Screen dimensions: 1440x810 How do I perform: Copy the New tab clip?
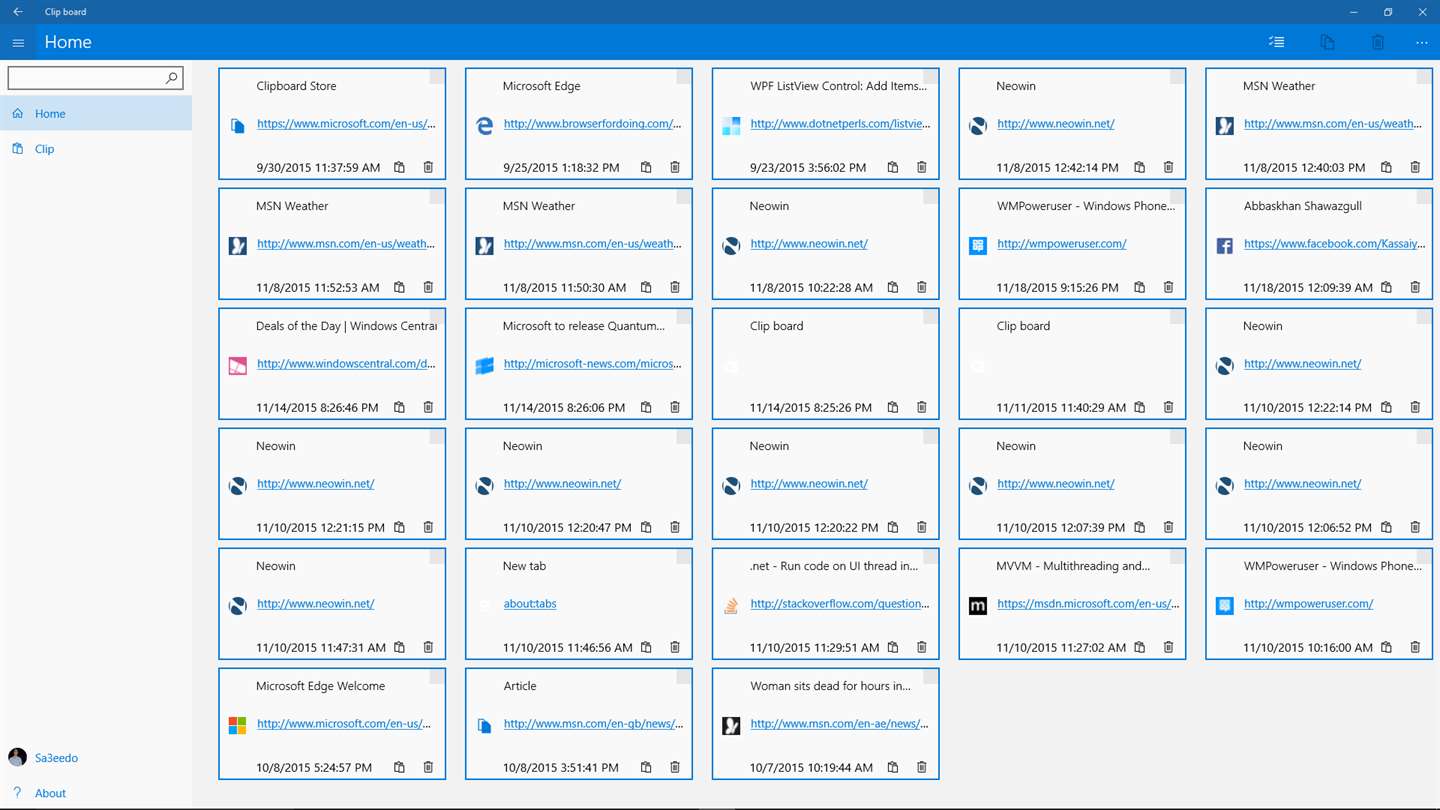click(x=646, y=647)
